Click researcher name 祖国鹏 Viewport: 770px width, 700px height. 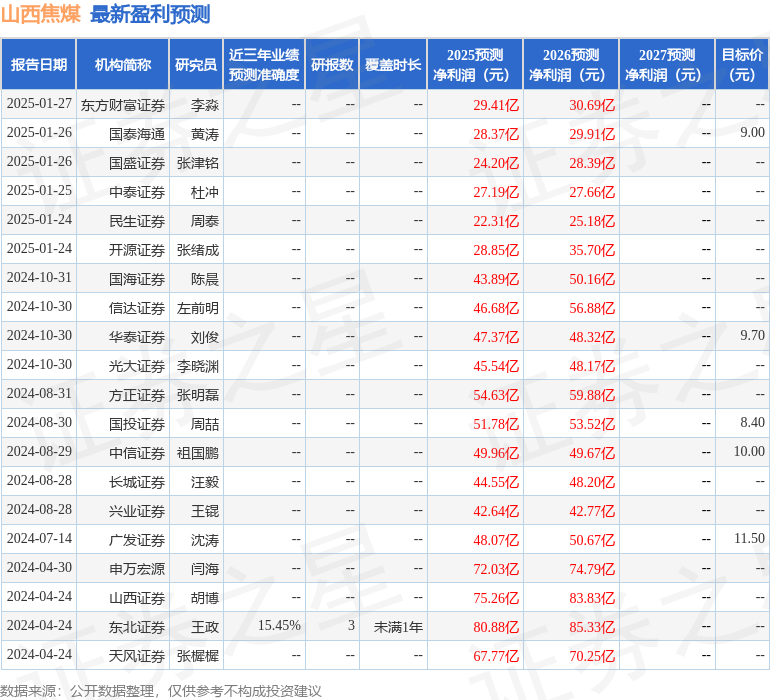point(198,453)
